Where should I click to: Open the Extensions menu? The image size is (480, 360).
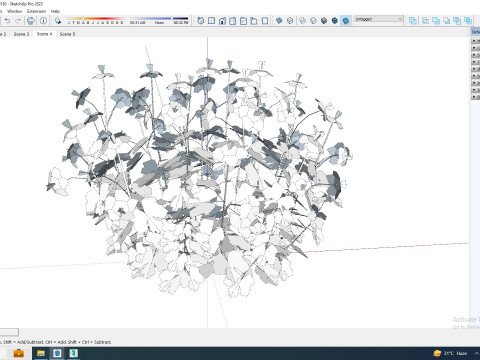[36, 11]
